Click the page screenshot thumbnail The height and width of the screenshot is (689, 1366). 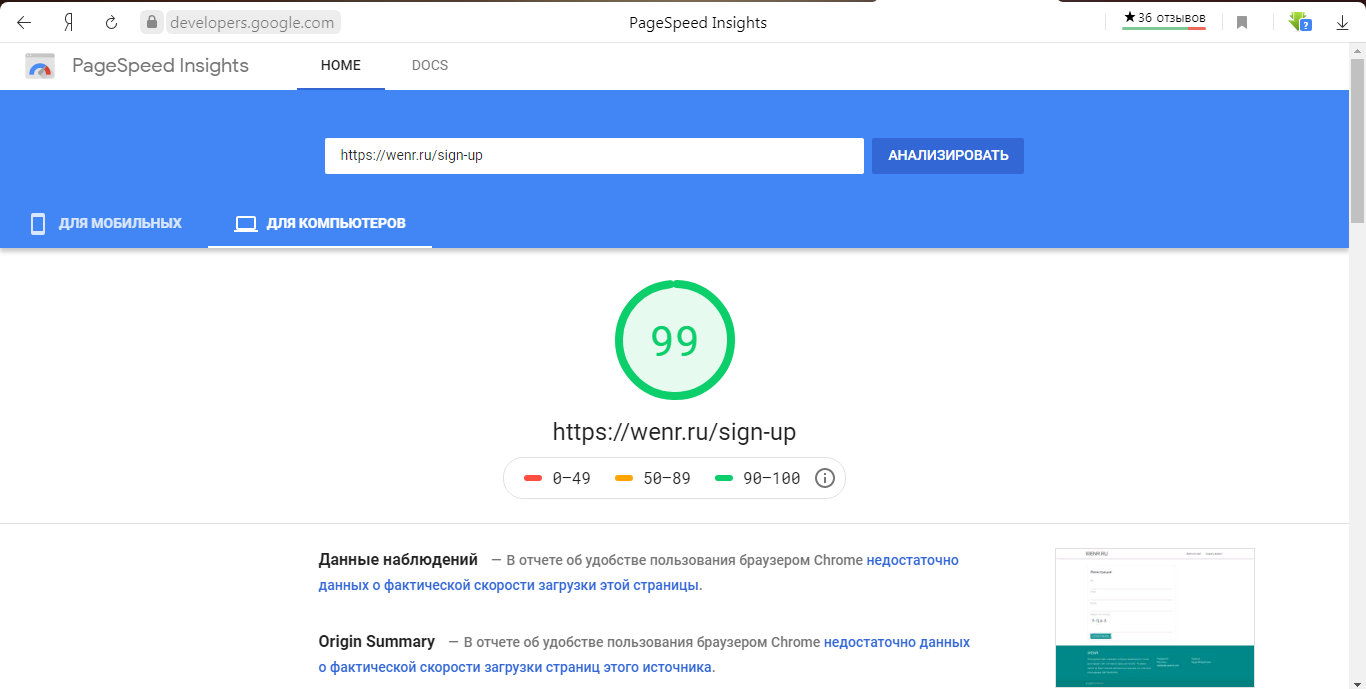tap(1154, 617)
